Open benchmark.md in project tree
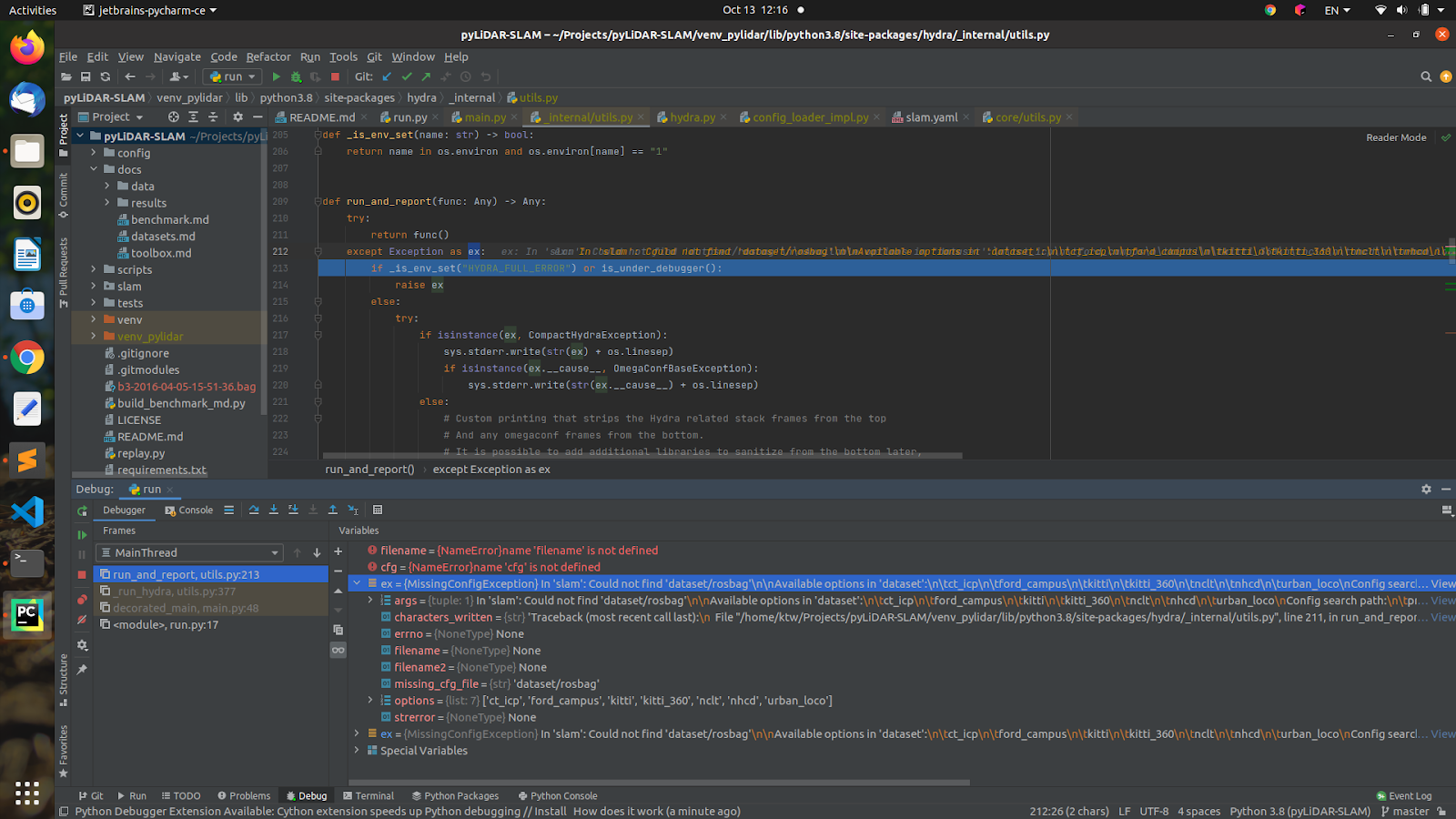 pos(169,219)
